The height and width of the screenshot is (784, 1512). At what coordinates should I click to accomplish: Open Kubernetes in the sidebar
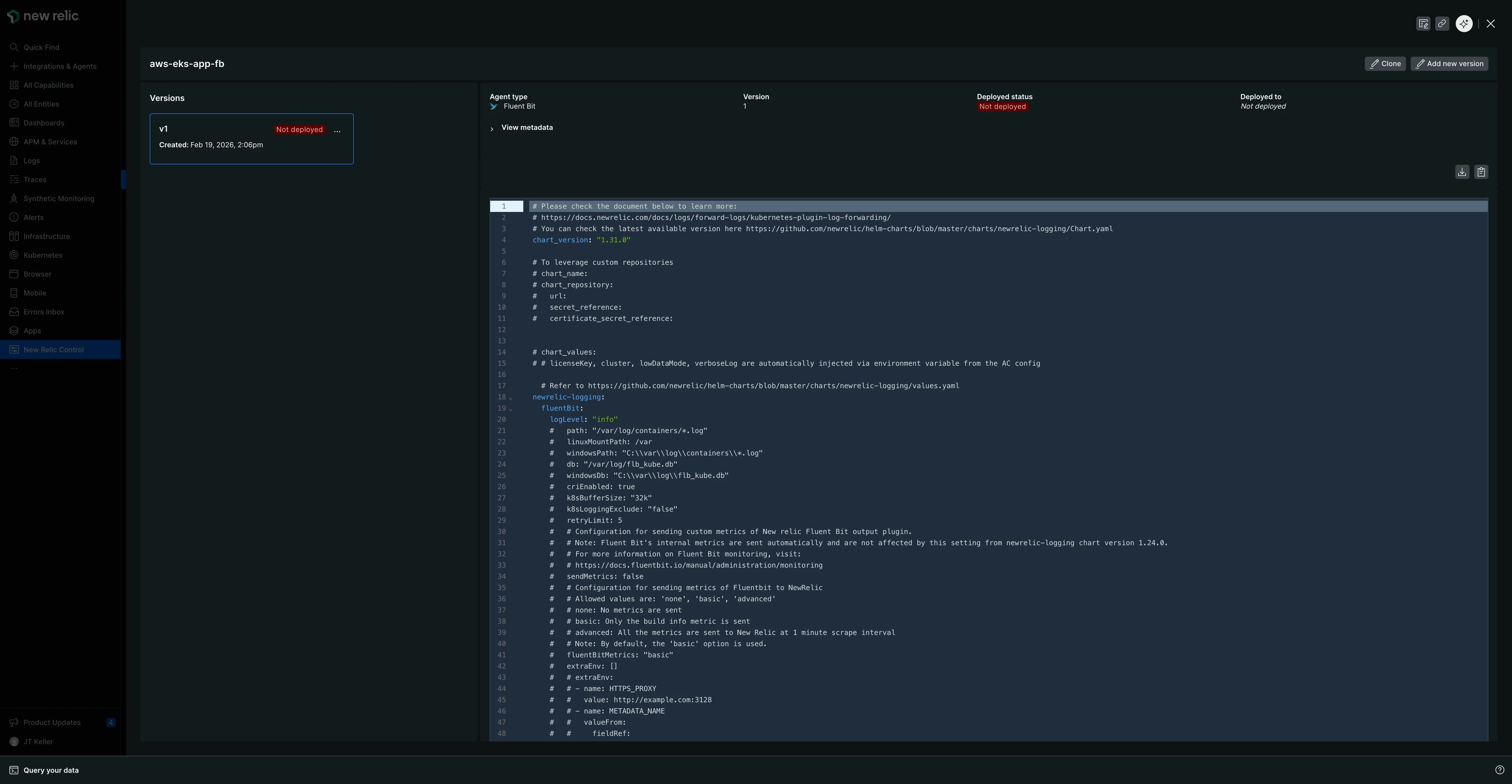tap(42, 255)
